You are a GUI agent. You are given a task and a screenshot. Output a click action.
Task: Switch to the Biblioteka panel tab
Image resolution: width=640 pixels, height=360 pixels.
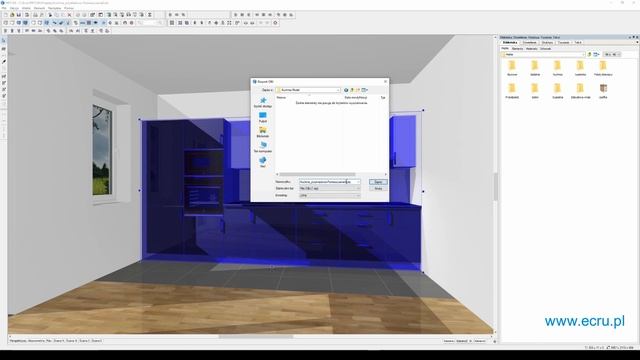(x=510, y=42)
